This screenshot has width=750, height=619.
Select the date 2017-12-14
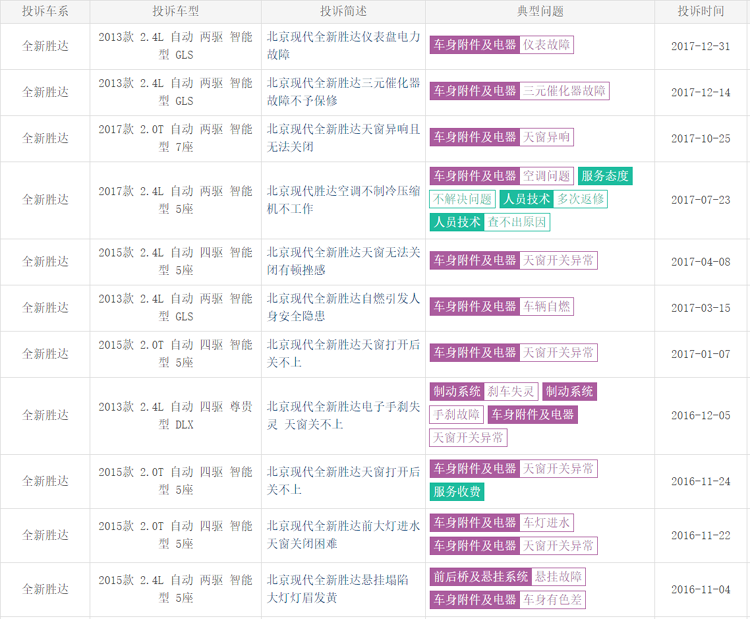(x=701, y=92)
